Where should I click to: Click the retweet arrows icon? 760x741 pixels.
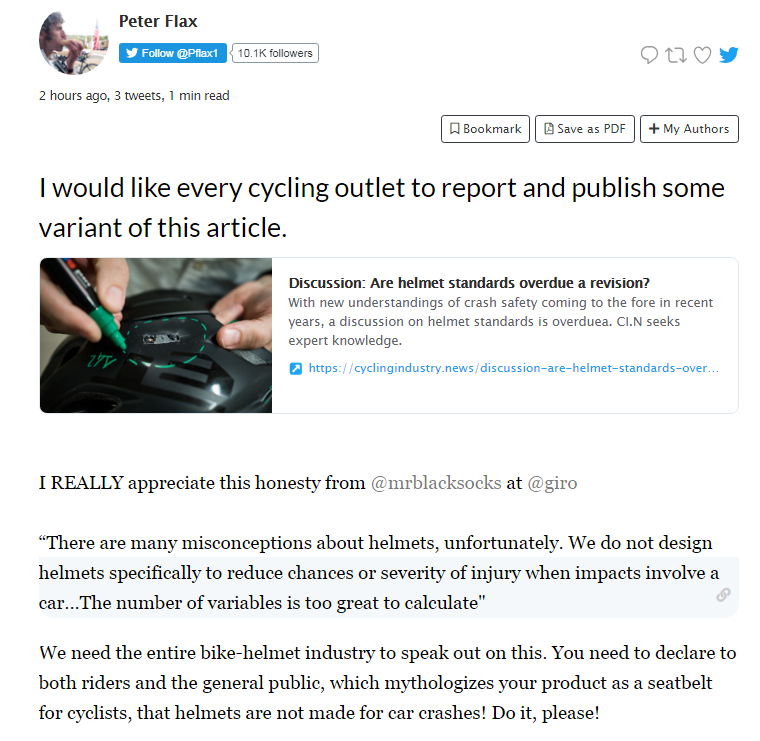[676, 55]
